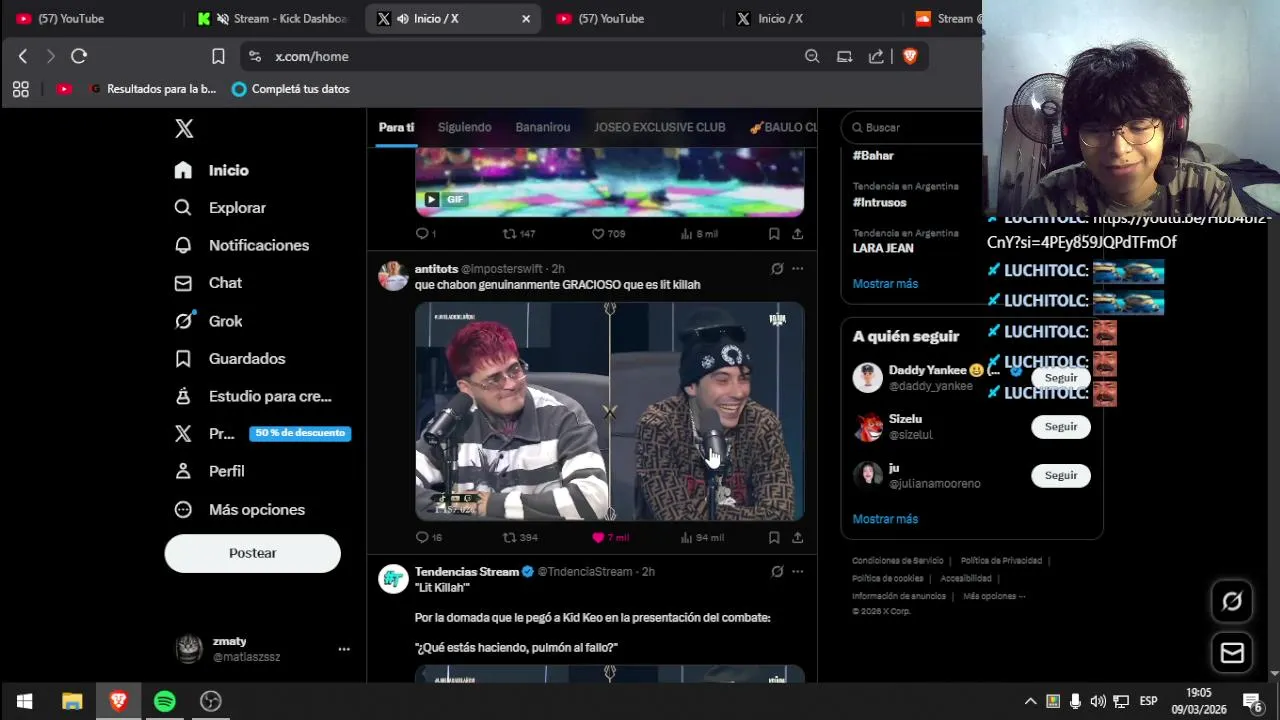Click Brave shields icon
Screen dimensions: 1280x720
tap(909, 57)
